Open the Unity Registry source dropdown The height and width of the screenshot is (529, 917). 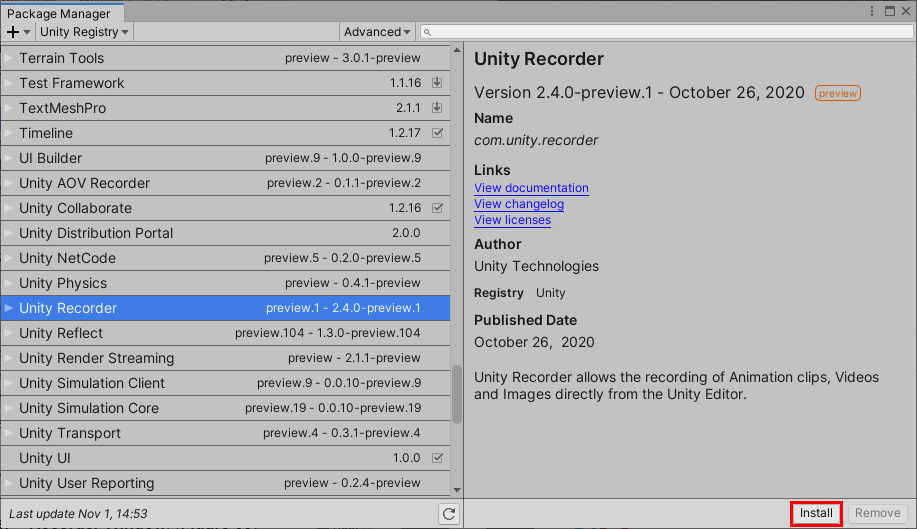[84, 32]
